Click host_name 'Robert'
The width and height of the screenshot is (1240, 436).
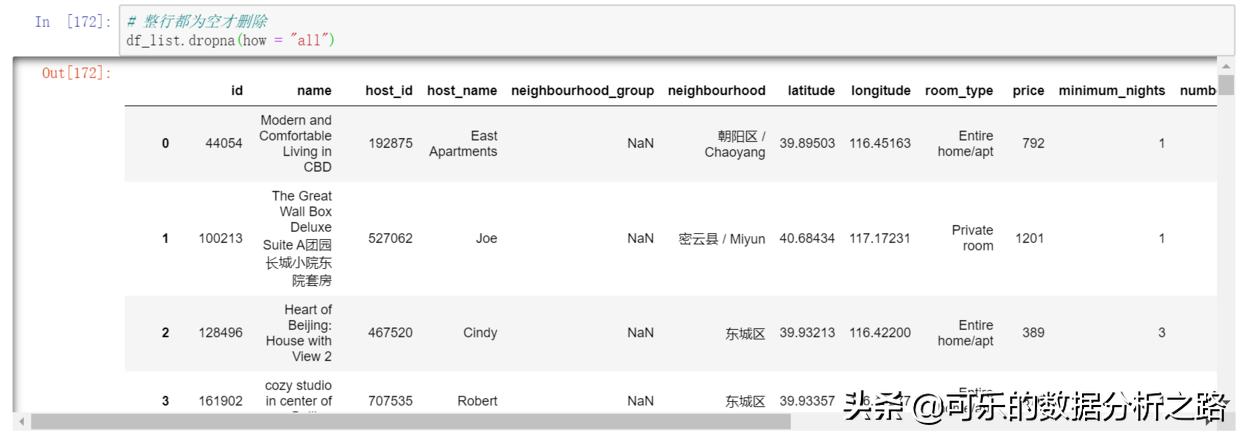477,400
